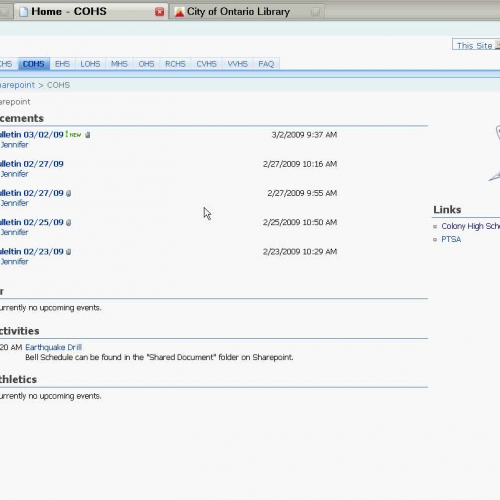Select the 2/27/2009 10:16 AM timestamp

(x=300, y=164)
